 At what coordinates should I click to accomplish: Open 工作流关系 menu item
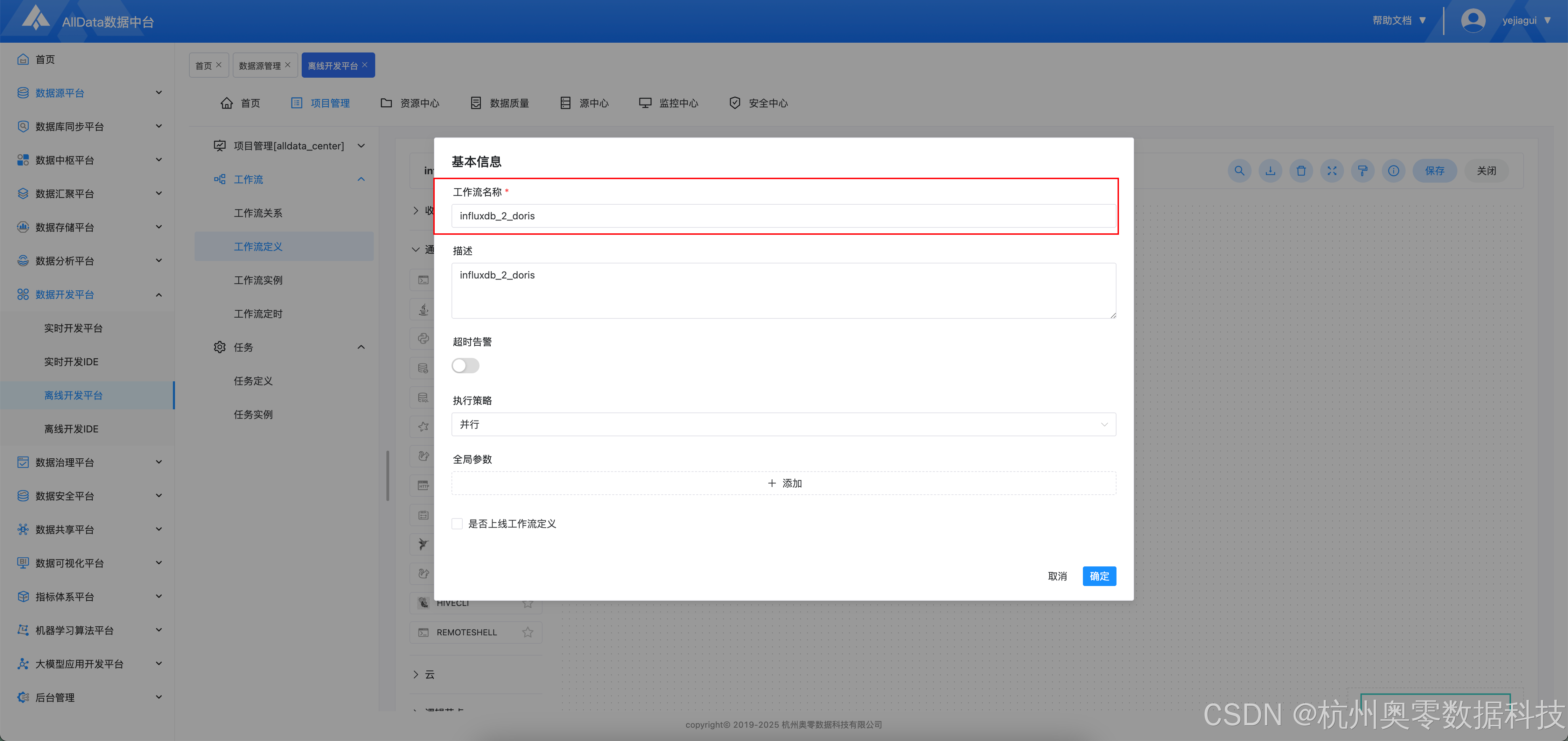tap(258, 213)
